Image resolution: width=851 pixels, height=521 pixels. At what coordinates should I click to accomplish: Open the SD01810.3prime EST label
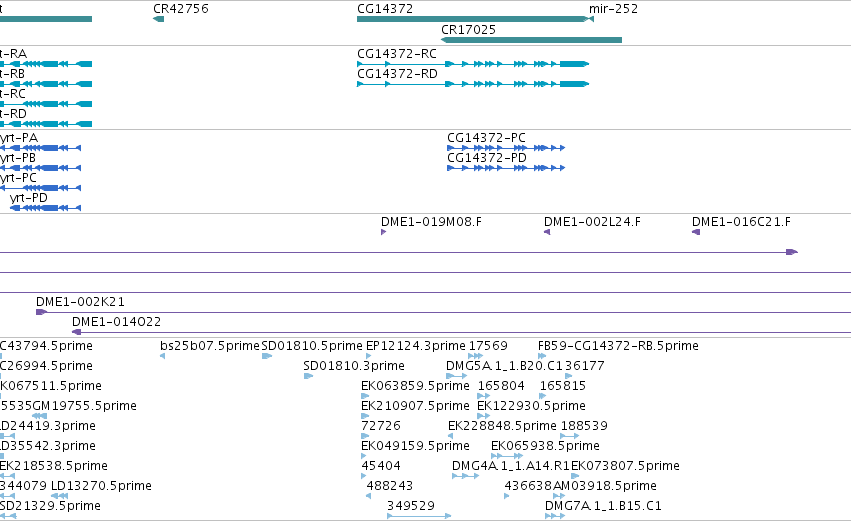[354, 366]
